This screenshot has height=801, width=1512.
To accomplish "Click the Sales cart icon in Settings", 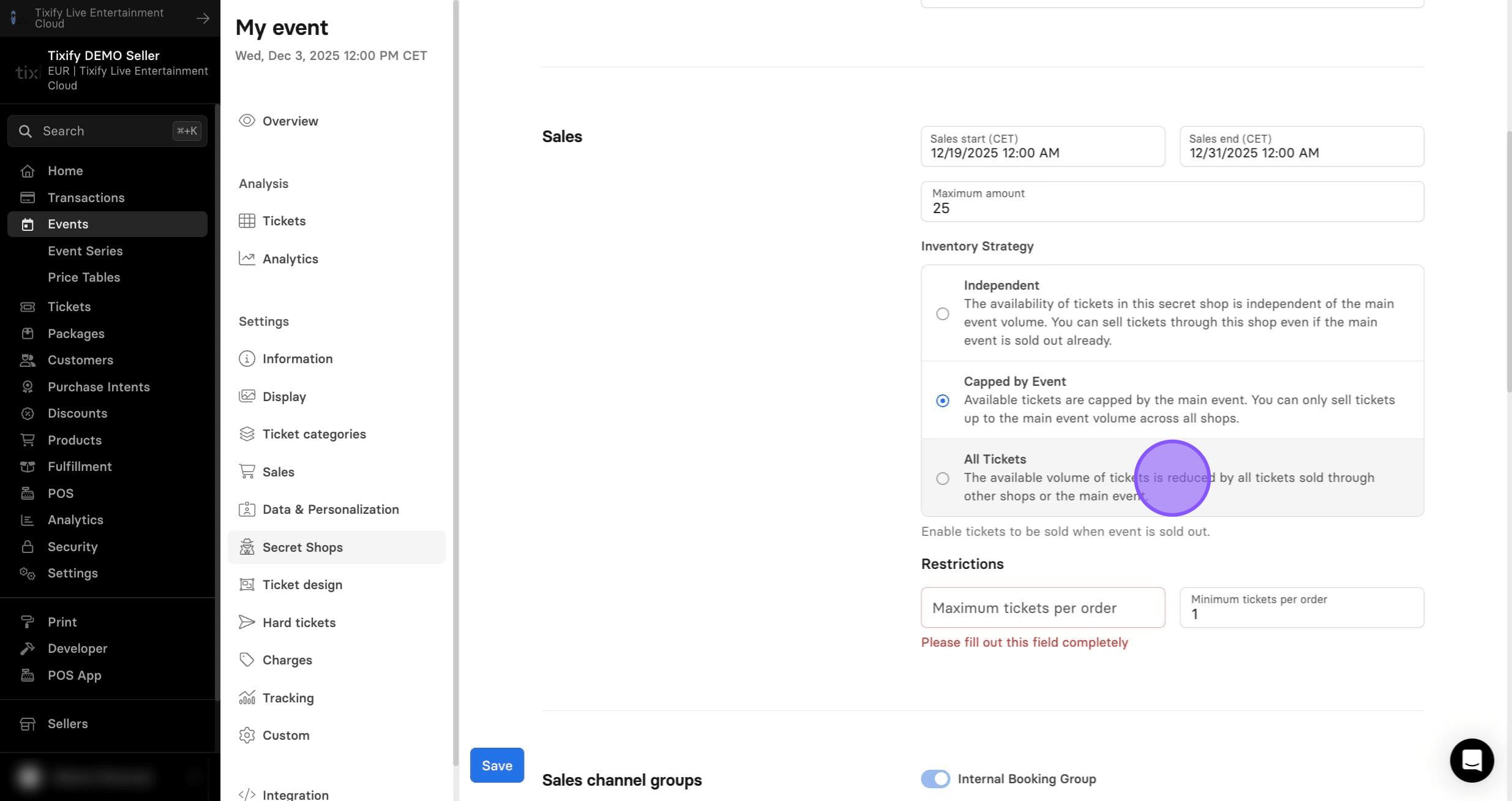I will pos(247,472).
